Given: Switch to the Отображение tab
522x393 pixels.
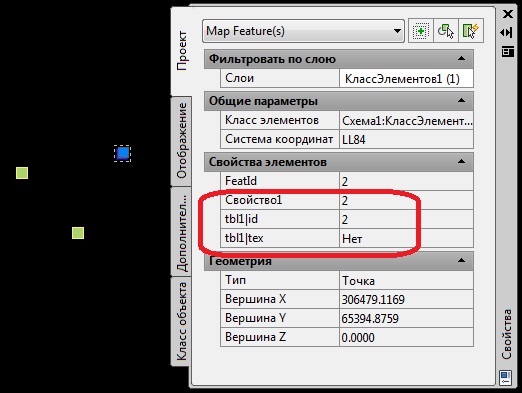Looking at the screenshot, I should click(182, 141).
